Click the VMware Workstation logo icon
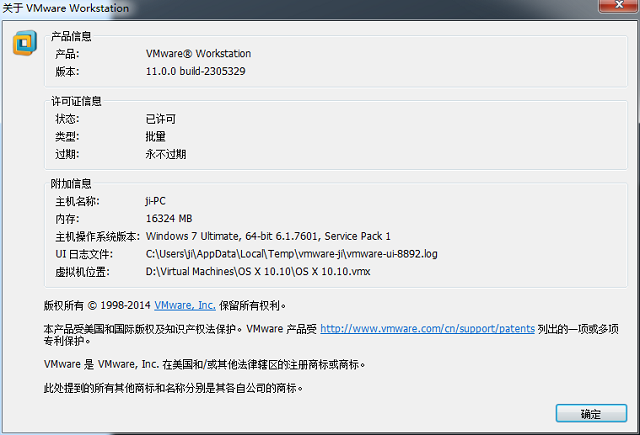 tap(25, 42)
